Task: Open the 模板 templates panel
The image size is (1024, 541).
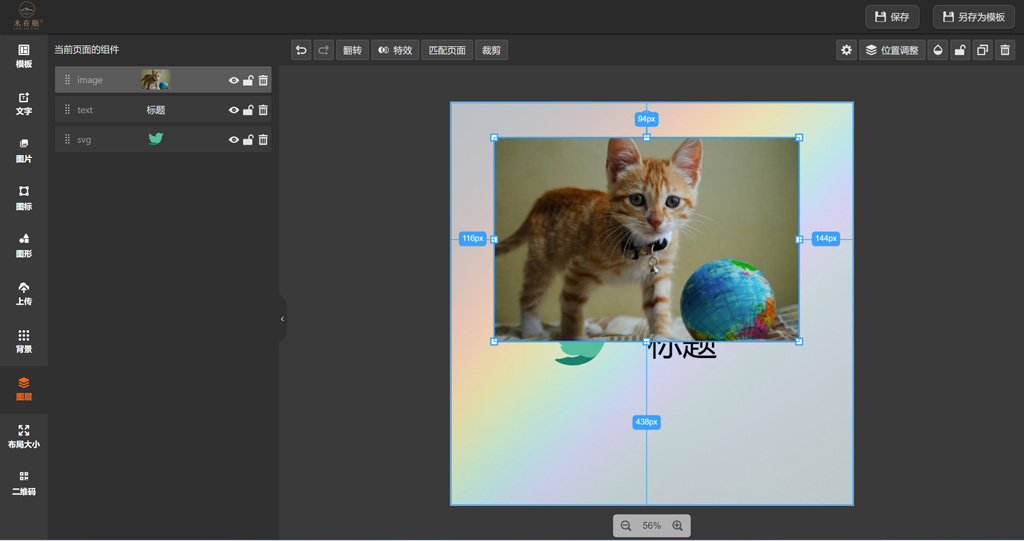Action: (24, 56)
